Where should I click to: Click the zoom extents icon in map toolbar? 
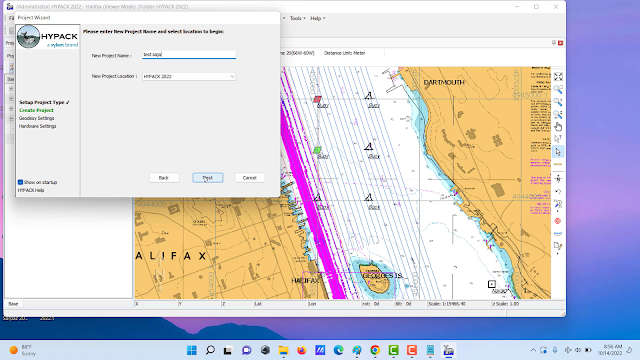pos(558,77)
